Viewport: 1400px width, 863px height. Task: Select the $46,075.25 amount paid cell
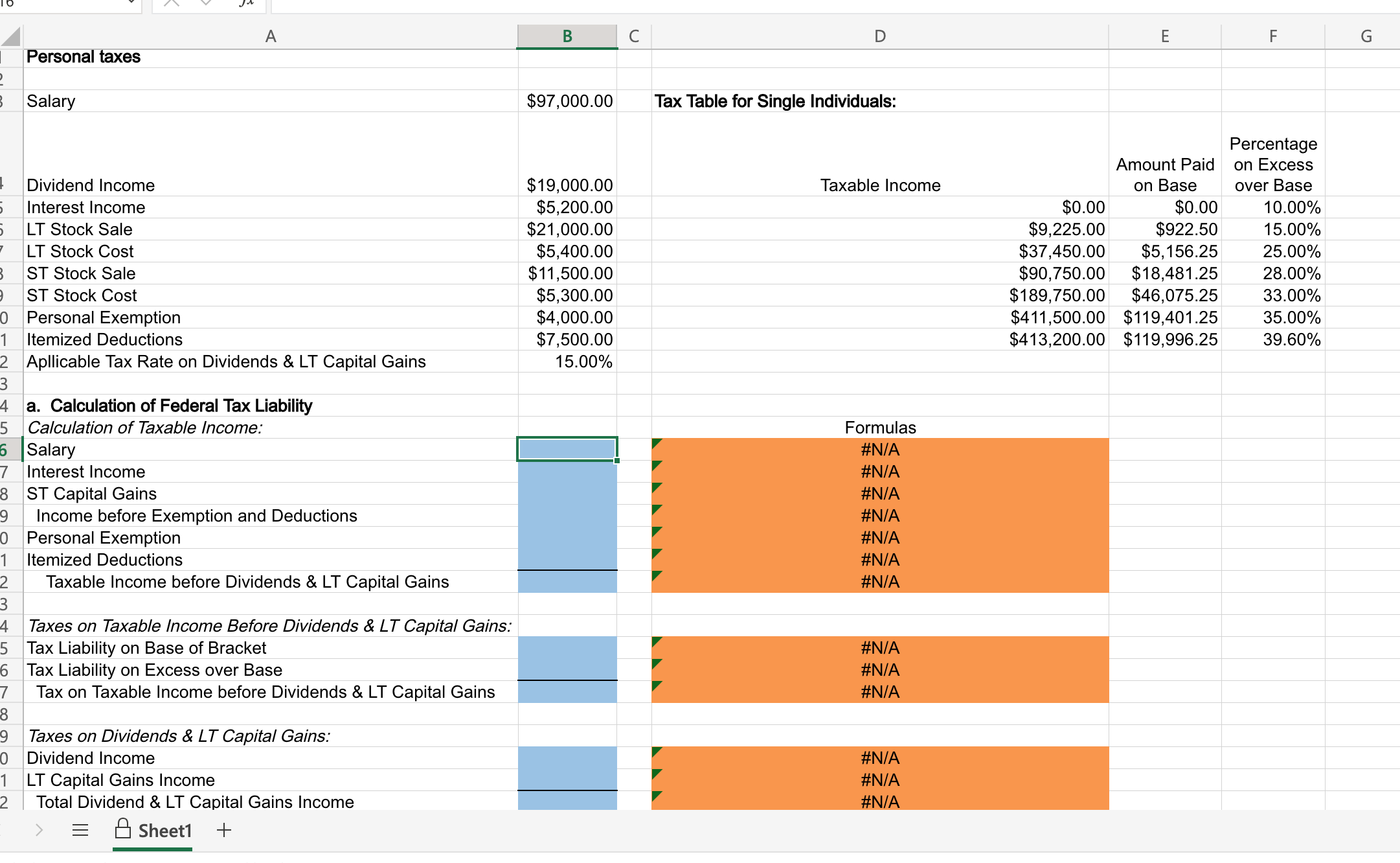click(x=1165, y=295)
